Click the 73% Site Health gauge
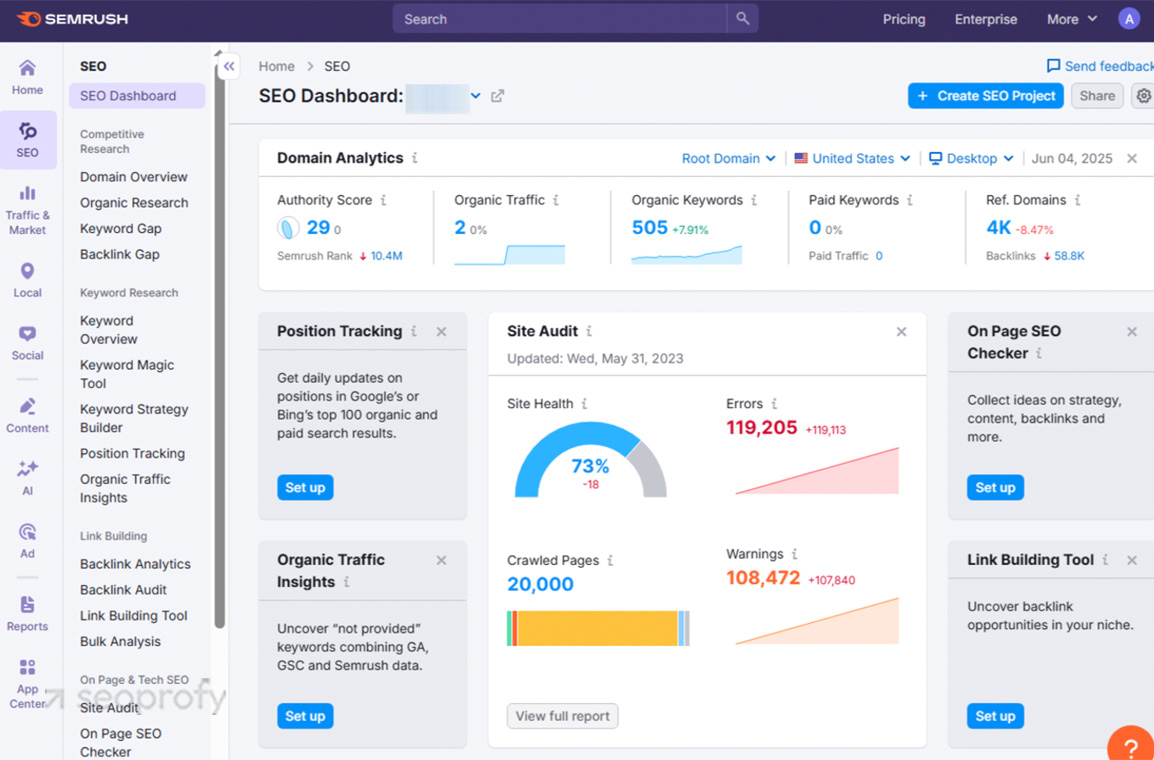1154x760 pixels. point(590,461)
